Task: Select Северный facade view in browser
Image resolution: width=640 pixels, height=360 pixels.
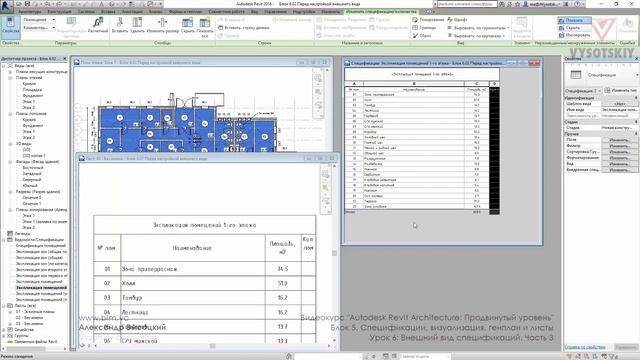Action: pyautogui.click(x=33, y=180)
